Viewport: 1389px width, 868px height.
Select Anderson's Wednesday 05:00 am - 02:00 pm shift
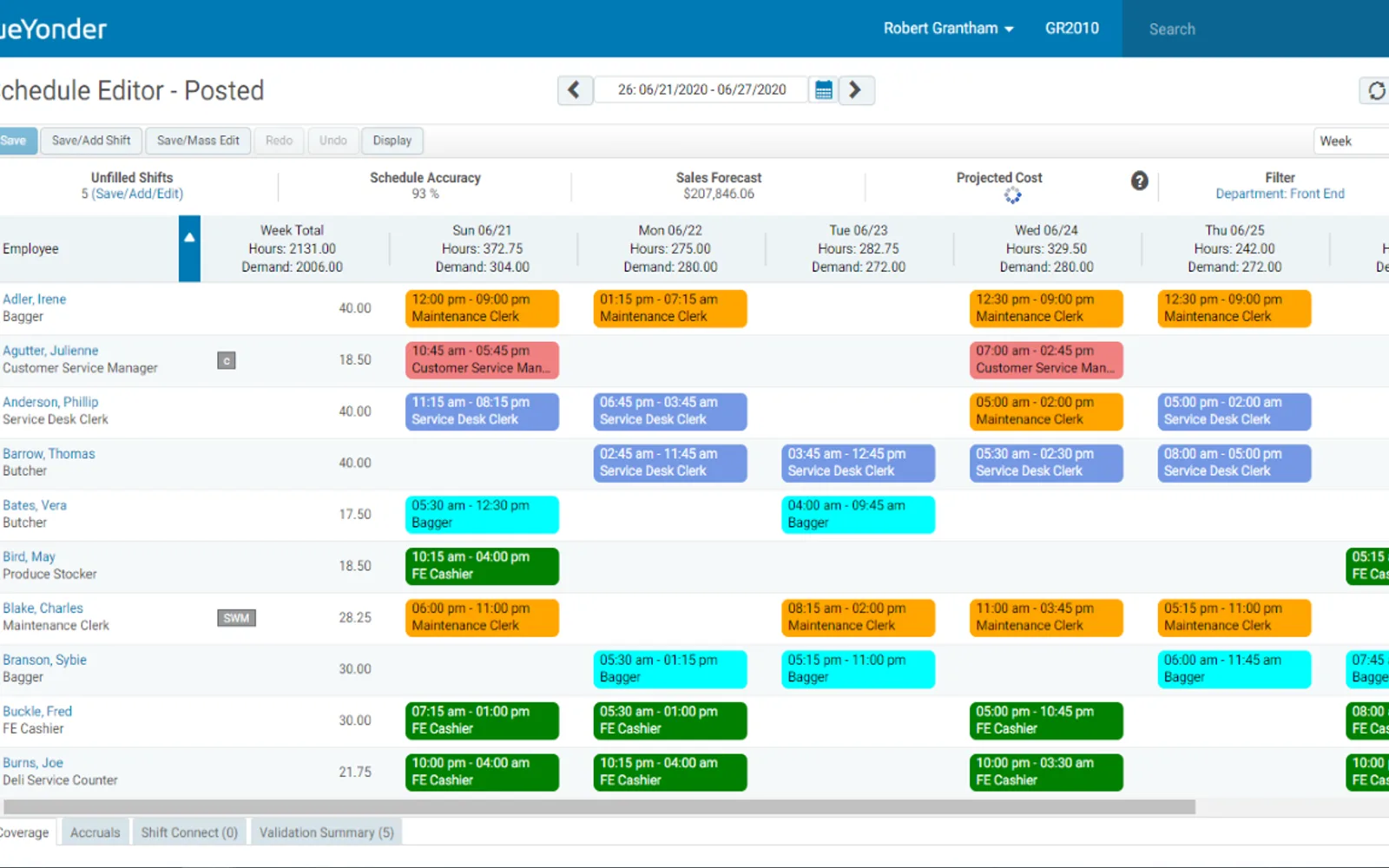tap(1046, 411)
